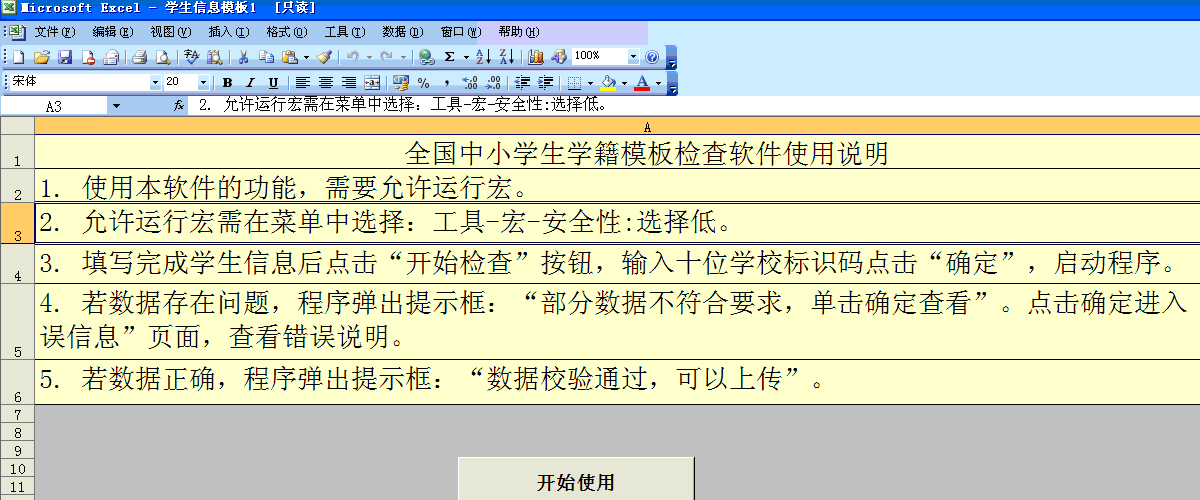Click the Cut scissors icon
The width and height of the screenshot is (1200, 500).
coord(243,57)
